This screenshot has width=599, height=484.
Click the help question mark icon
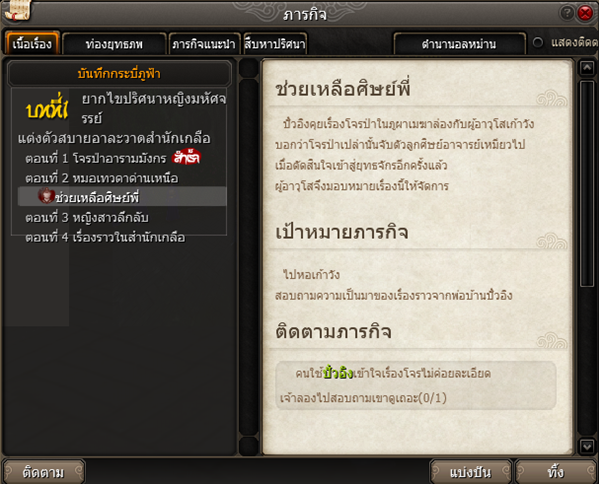pyautogui.click(x=567, y=13)
